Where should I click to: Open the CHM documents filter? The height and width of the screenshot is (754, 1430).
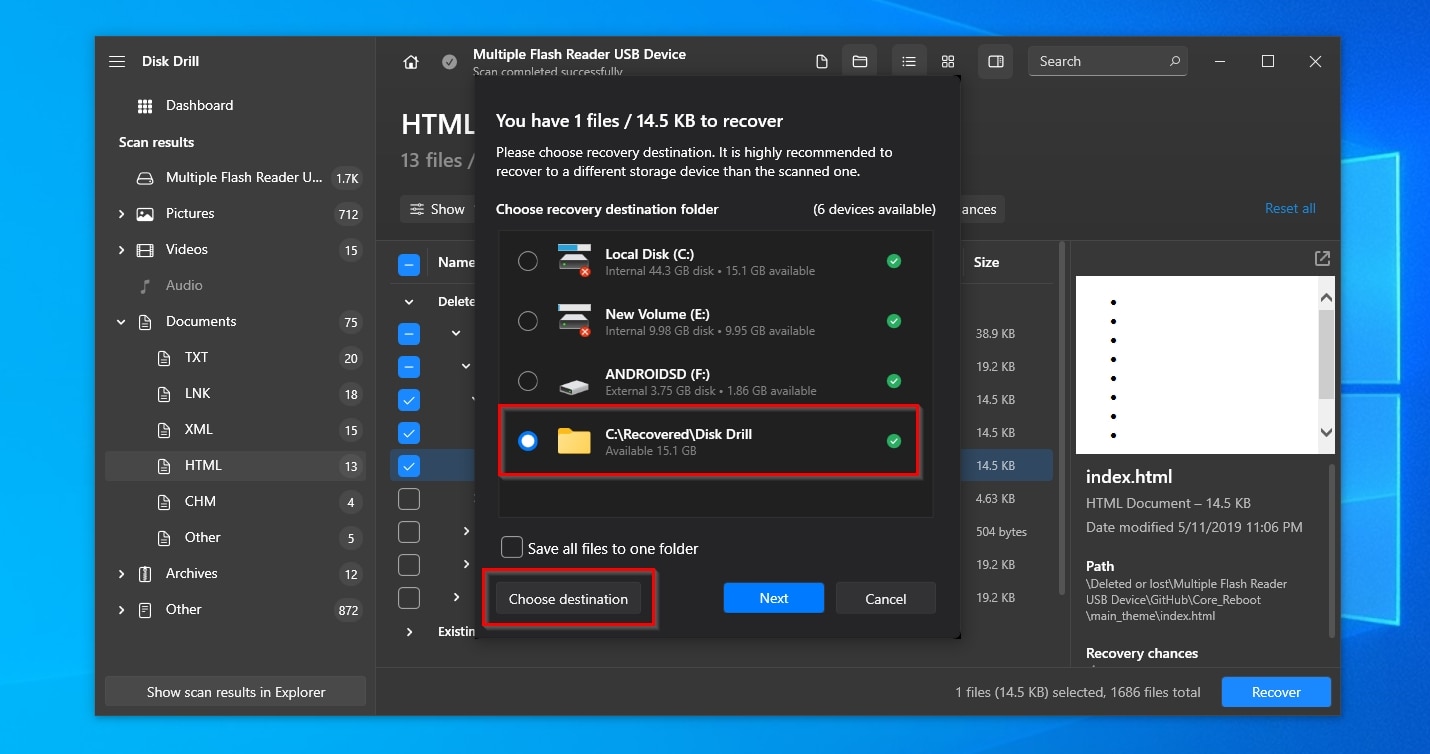coord(235,501)
